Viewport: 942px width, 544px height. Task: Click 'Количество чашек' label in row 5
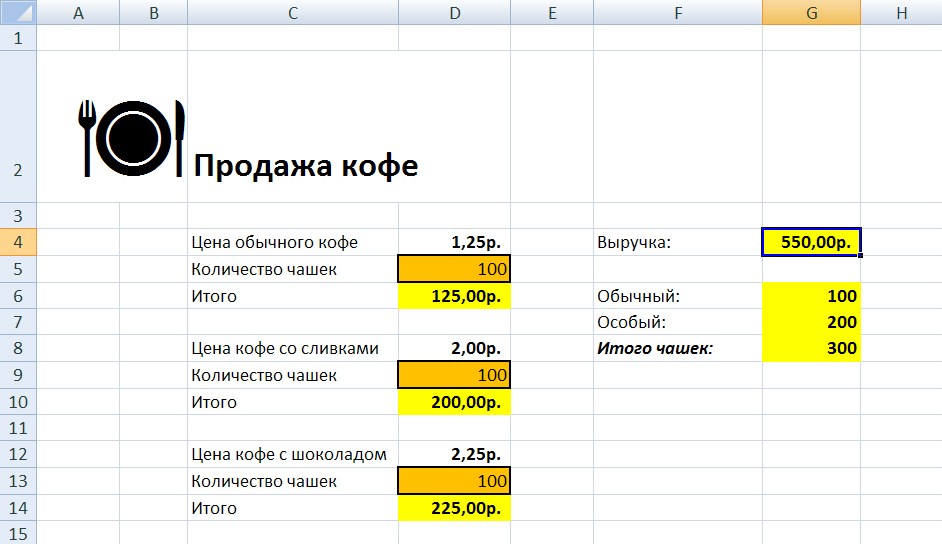tap(293, 269)
